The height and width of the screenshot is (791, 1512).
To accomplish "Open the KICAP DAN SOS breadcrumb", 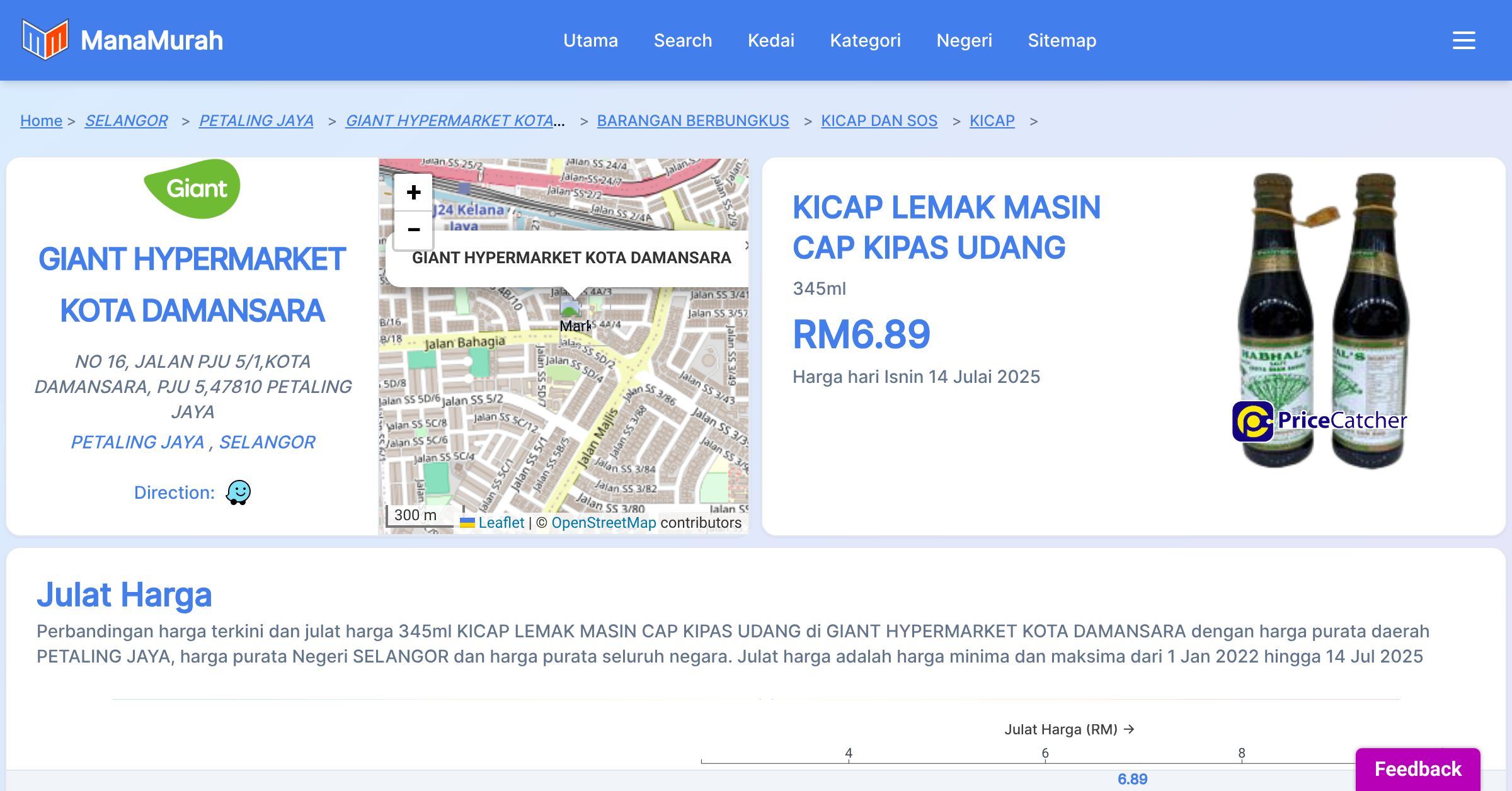I will click(x=879, y=120).
